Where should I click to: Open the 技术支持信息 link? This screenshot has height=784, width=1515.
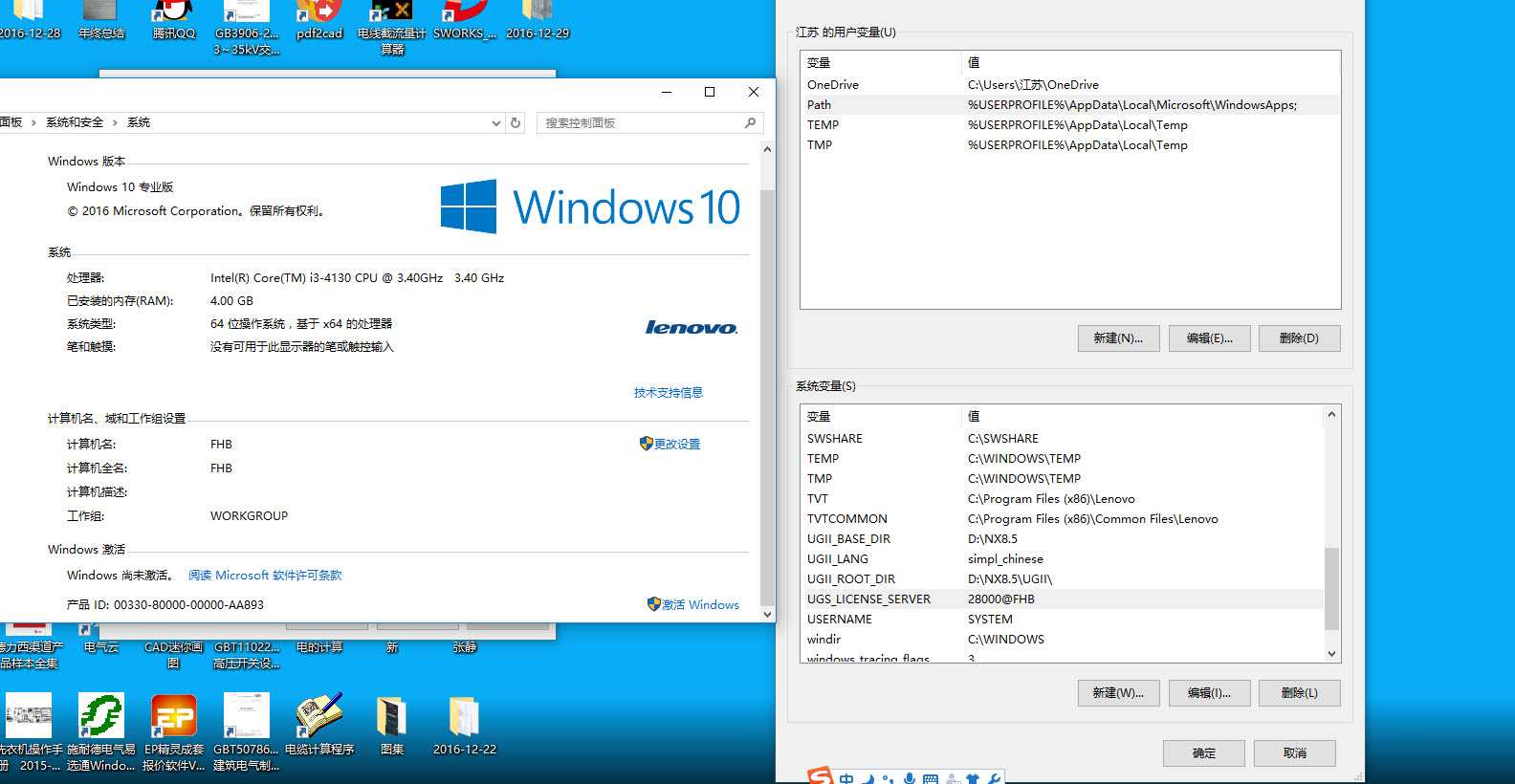click(668, 393)
